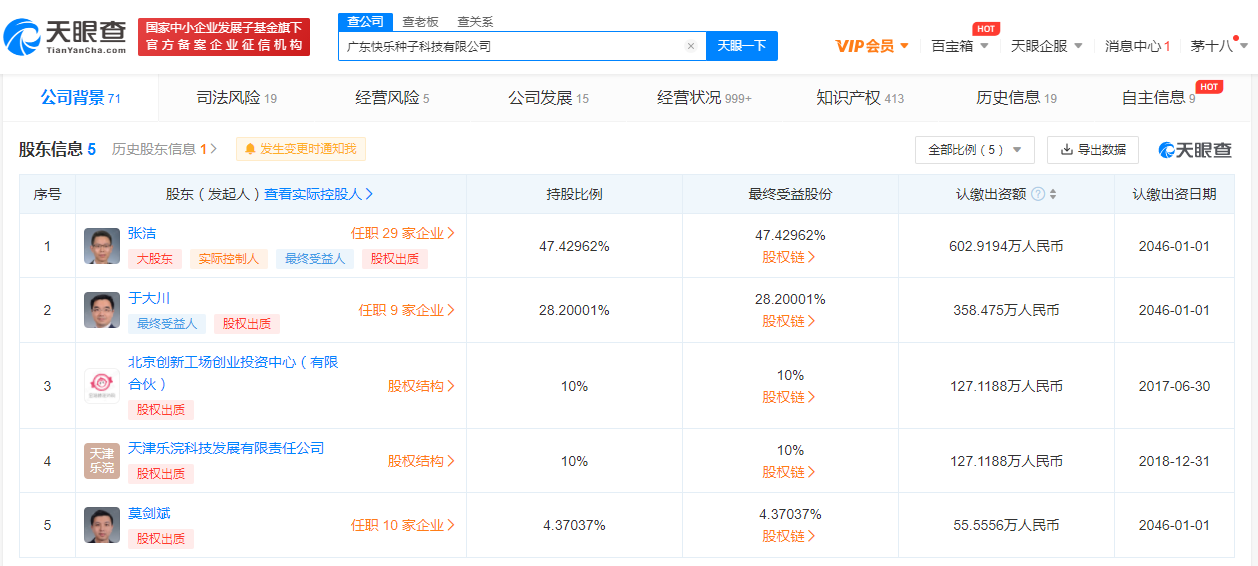Click the 股东信息 5 section heading
The height and width of the screenshot is (566, 1258).
[57, 149]
